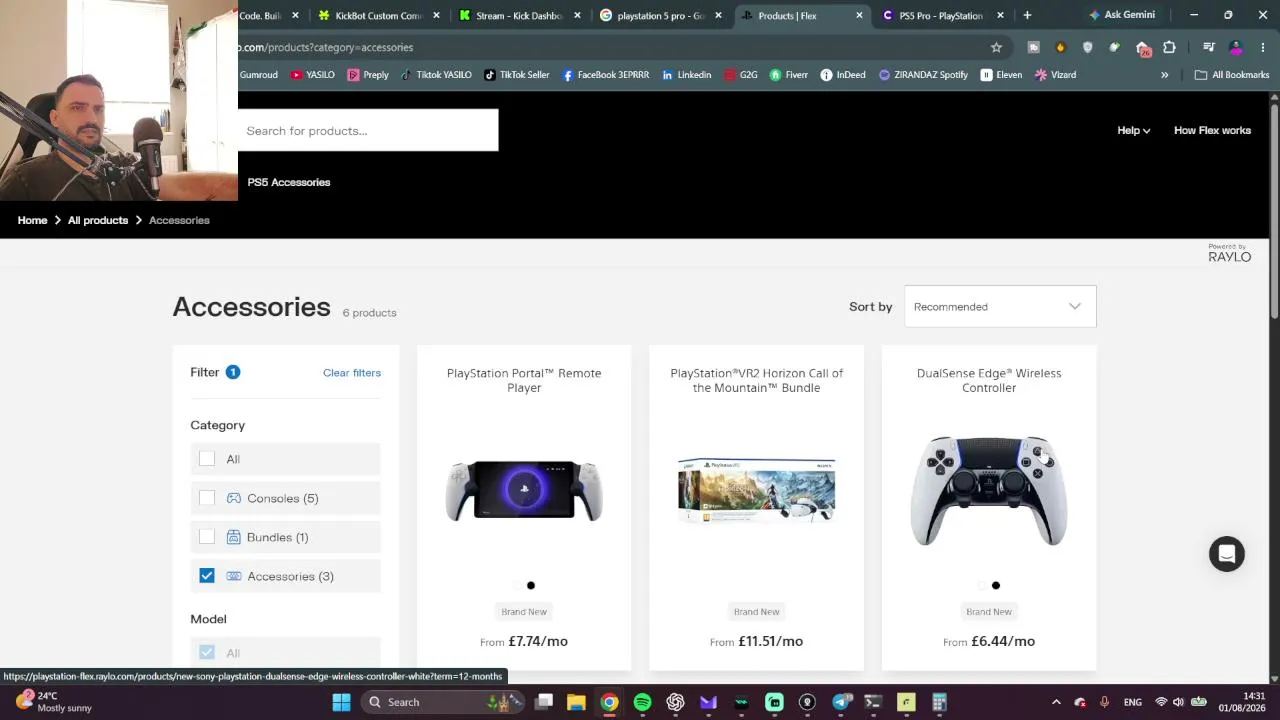Open the Chrome three-dot menu

click(1263, 47)
